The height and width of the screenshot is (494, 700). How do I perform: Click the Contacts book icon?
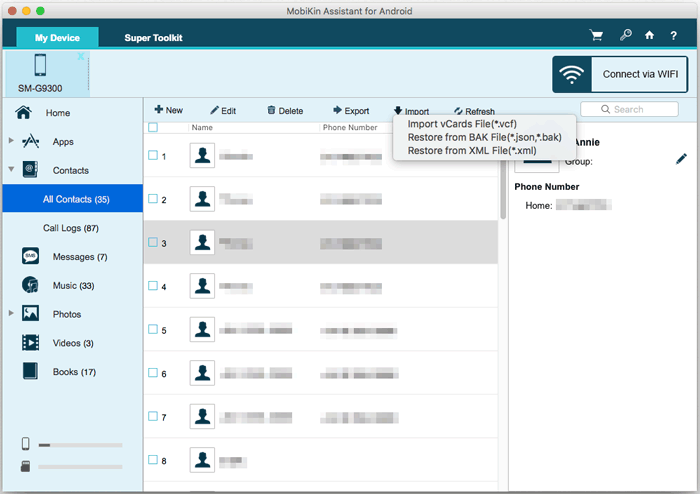pos(30,170)
